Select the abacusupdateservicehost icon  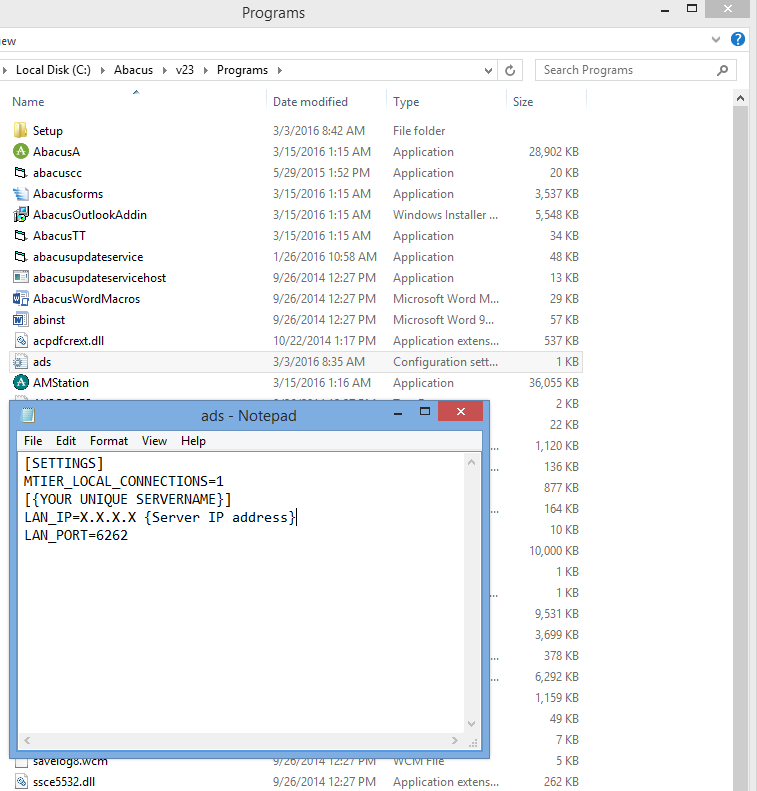20,277
